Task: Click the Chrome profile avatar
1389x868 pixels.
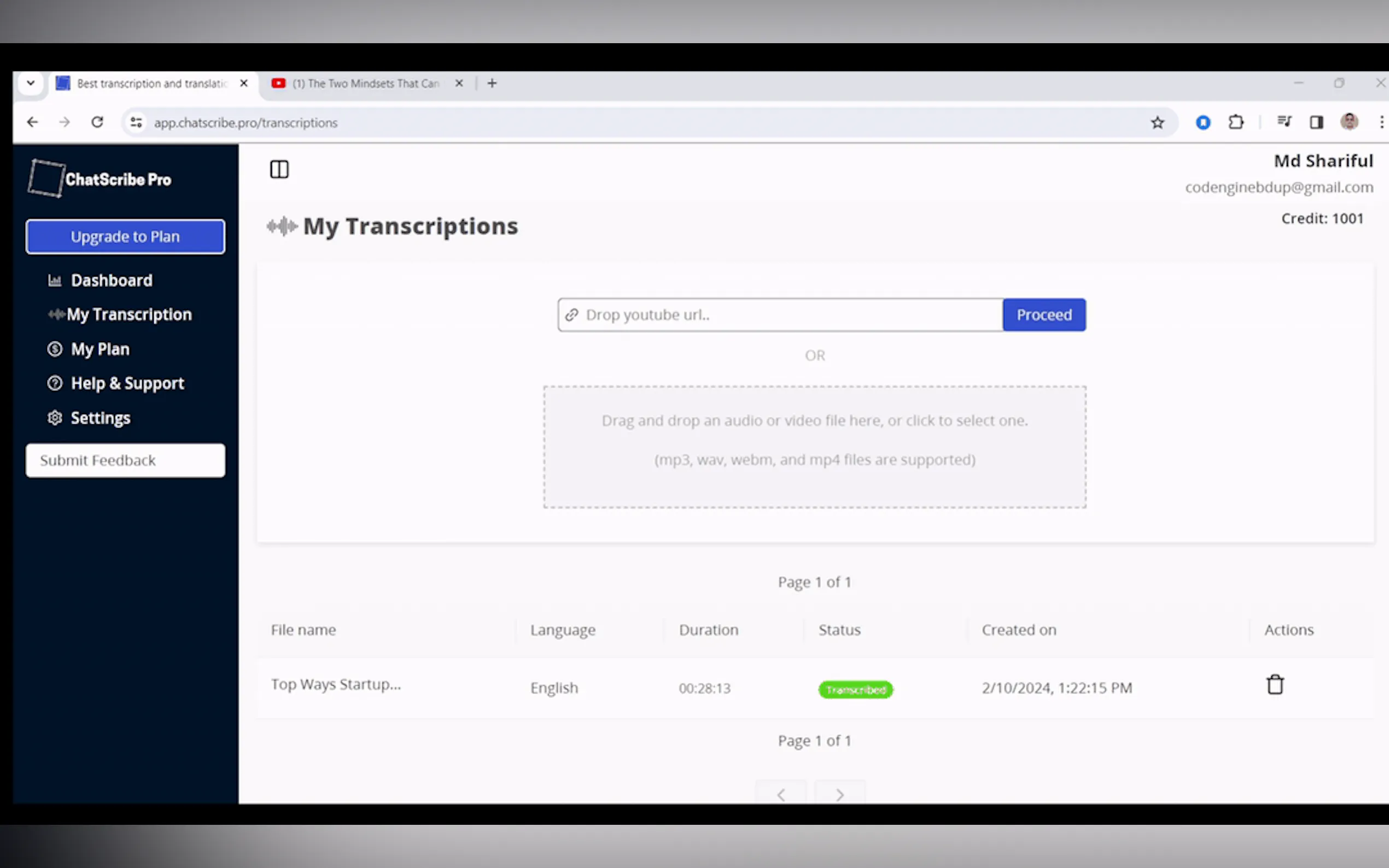Action: [1349, 122]
